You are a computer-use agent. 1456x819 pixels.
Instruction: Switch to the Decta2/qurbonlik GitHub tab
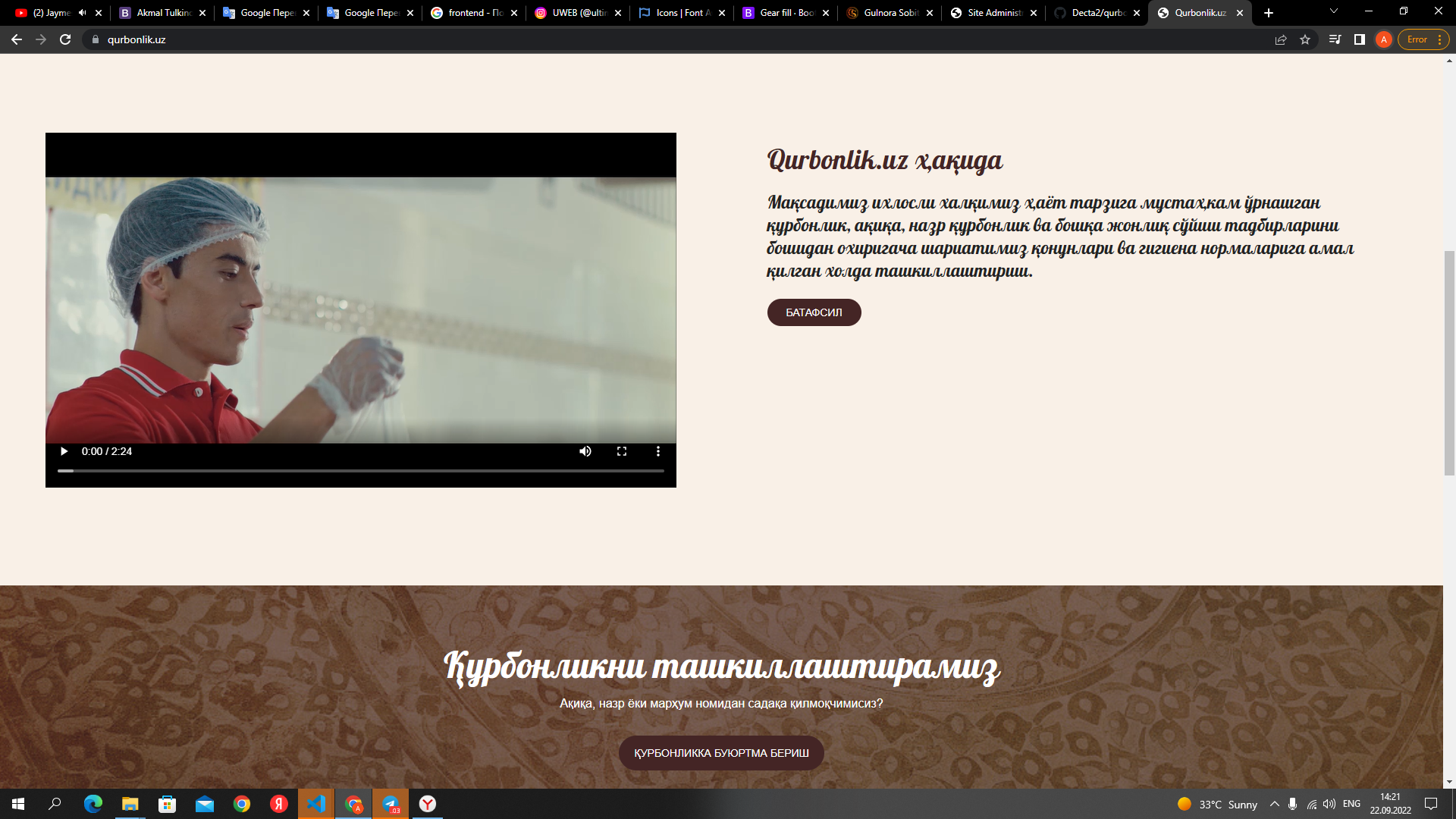point(1098,13)
